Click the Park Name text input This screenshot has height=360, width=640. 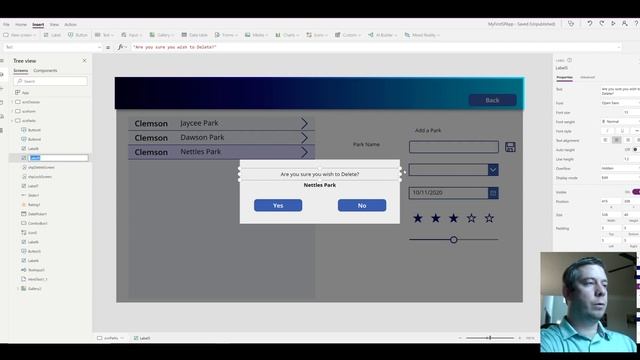(454, 147)
